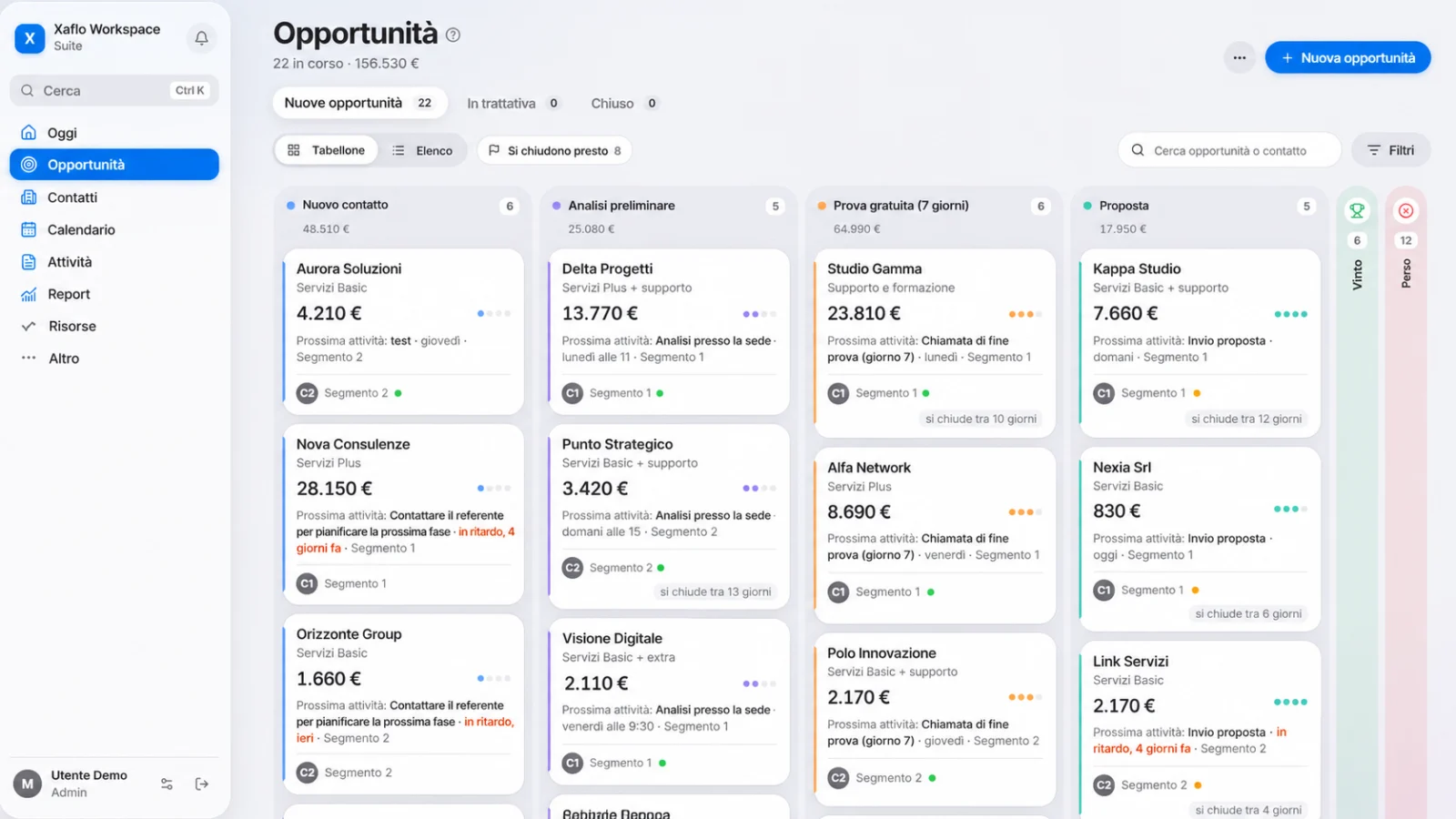Click the C2 avatar on Aurora Soluzioni card
The width and height of the screenshot is (1456, 819).
pyautogui.click(x=307, y=393)
